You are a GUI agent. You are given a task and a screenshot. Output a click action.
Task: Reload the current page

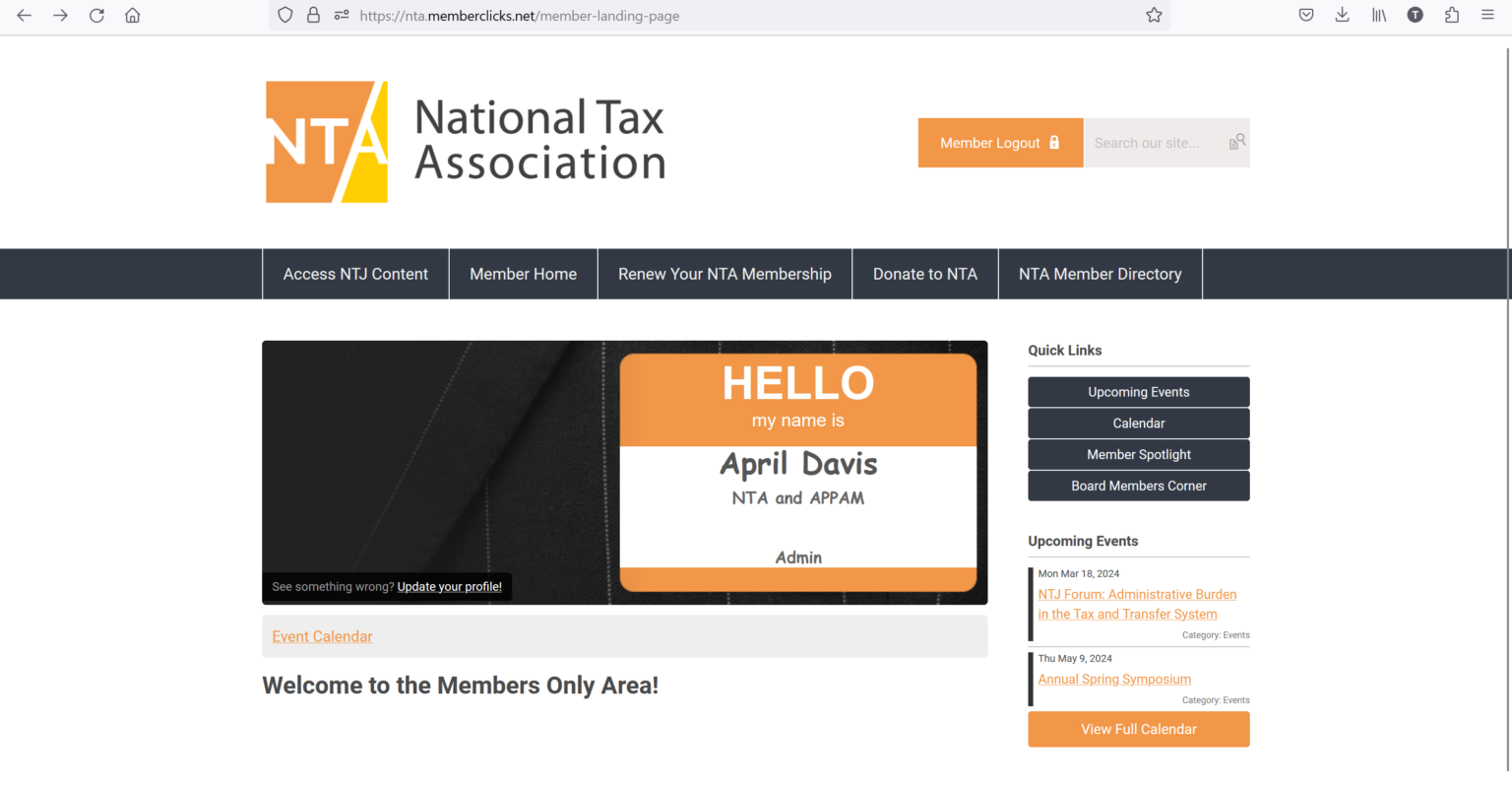click(95, 15)
